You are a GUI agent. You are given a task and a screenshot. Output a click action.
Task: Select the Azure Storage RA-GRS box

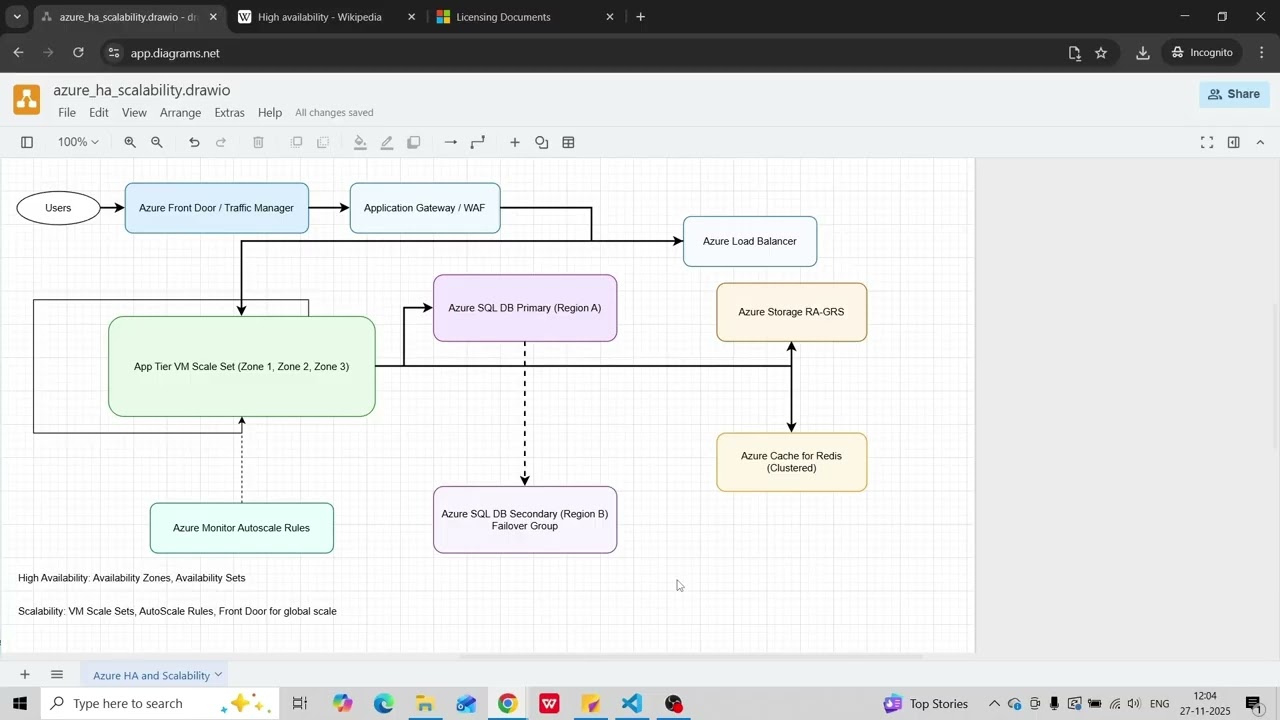pos(792,312)
